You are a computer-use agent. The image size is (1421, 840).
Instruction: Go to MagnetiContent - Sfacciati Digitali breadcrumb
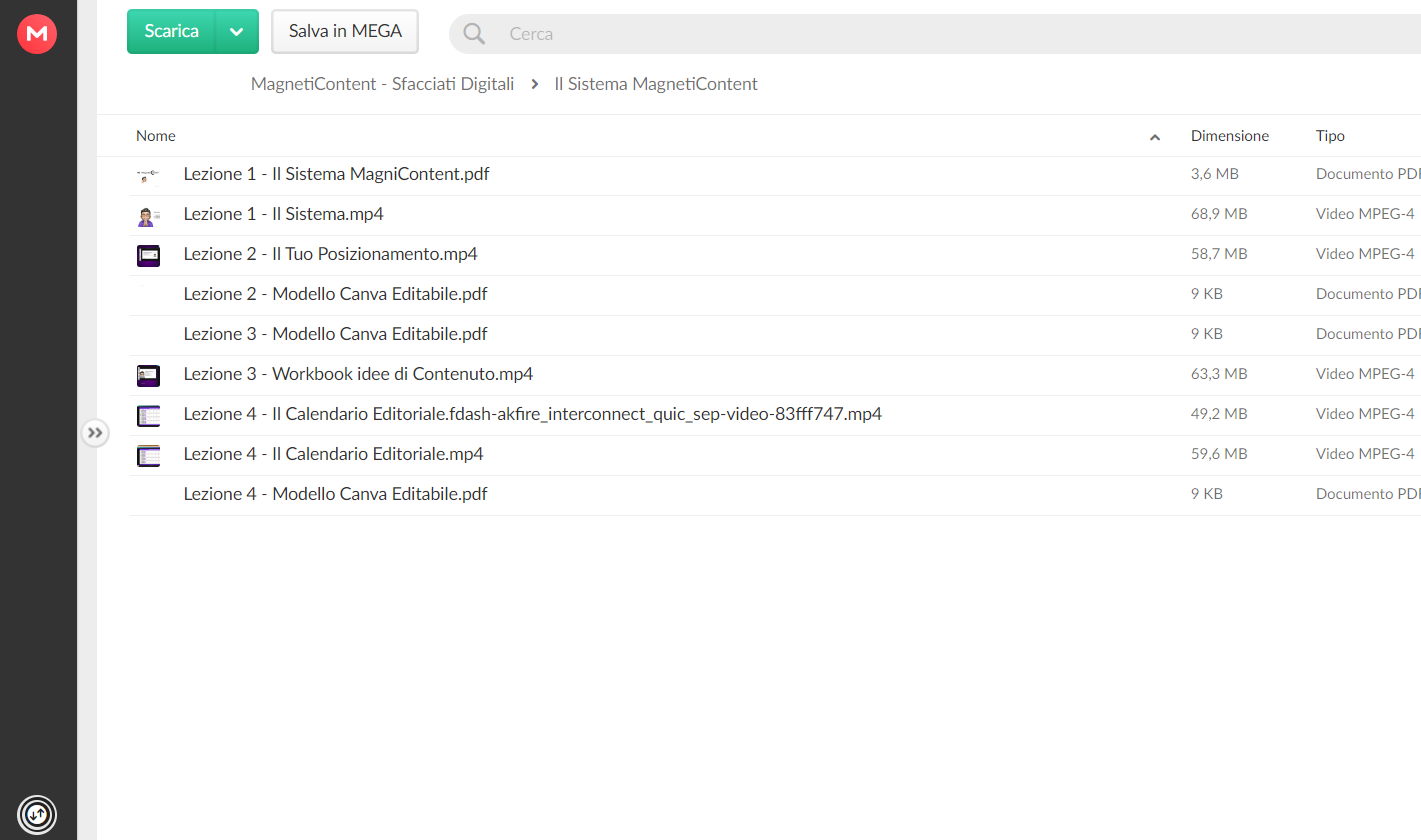click(382, 84)
